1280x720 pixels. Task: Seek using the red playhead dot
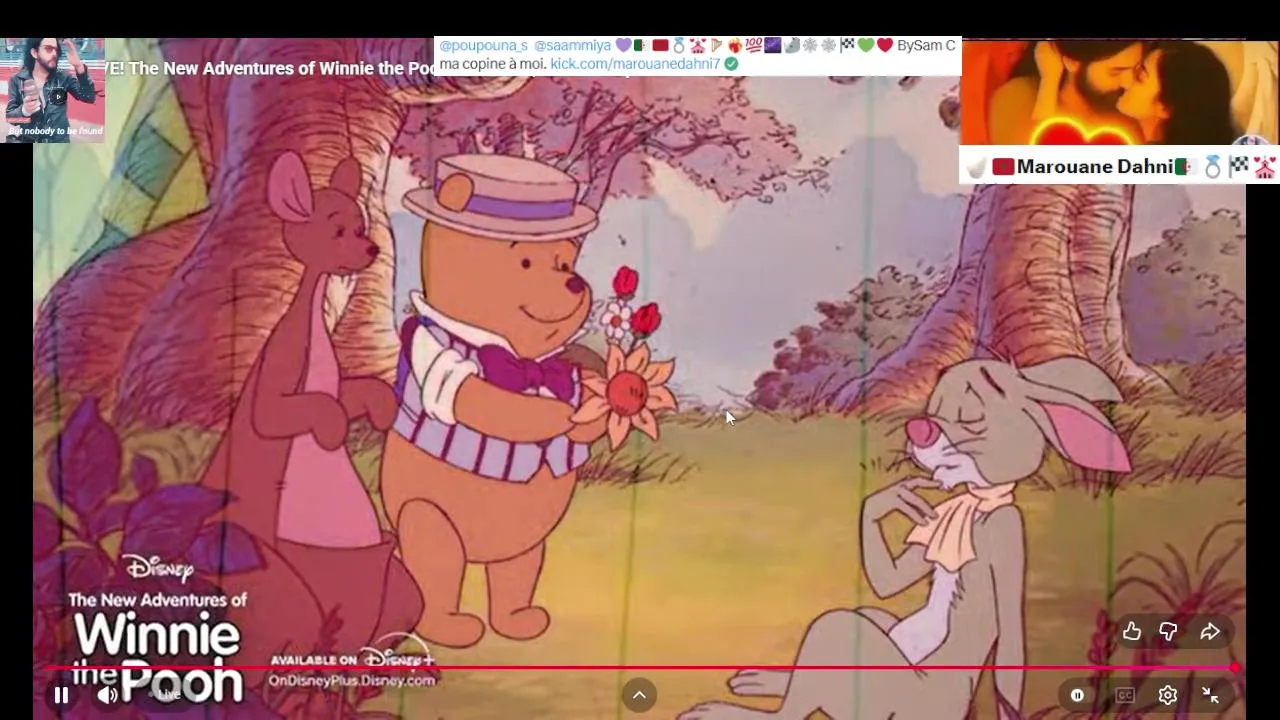[1236, 667]
